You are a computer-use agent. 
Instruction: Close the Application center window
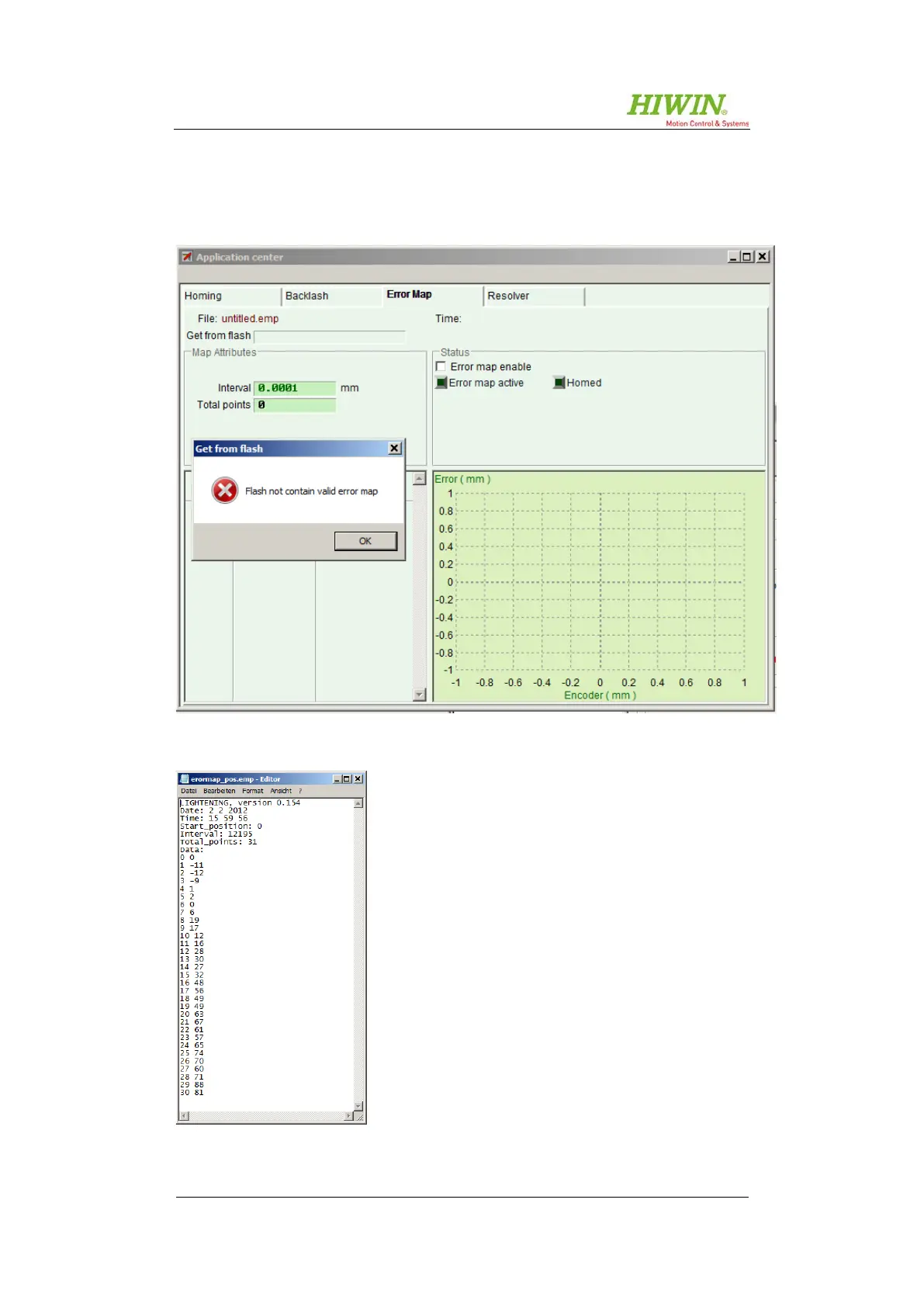[763, 257]
